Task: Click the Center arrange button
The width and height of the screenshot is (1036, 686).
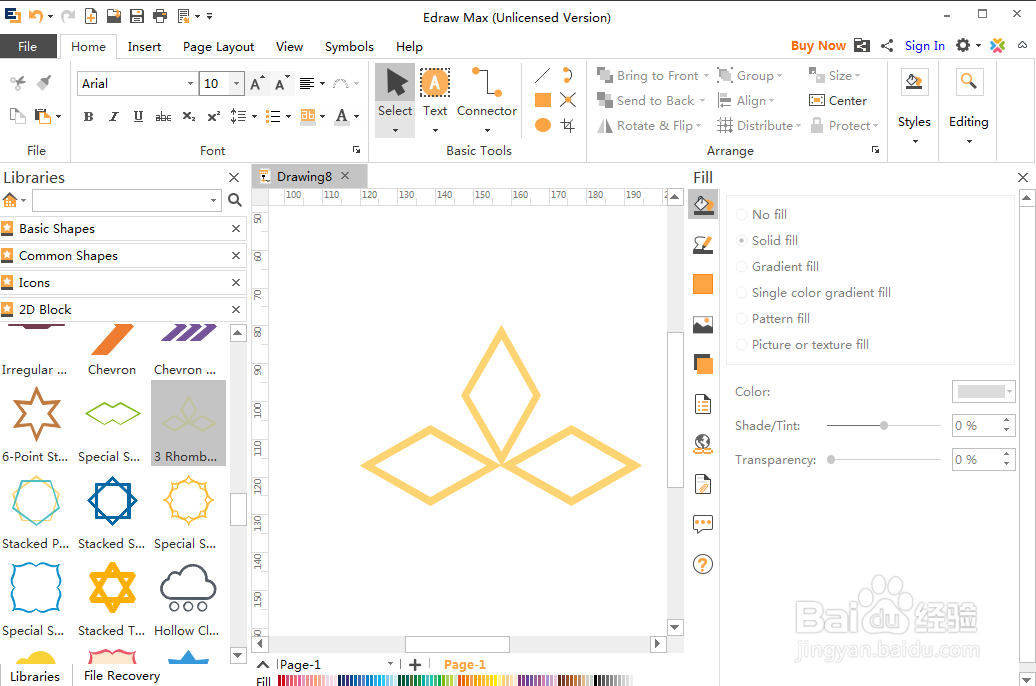Action: coord(838,100)
